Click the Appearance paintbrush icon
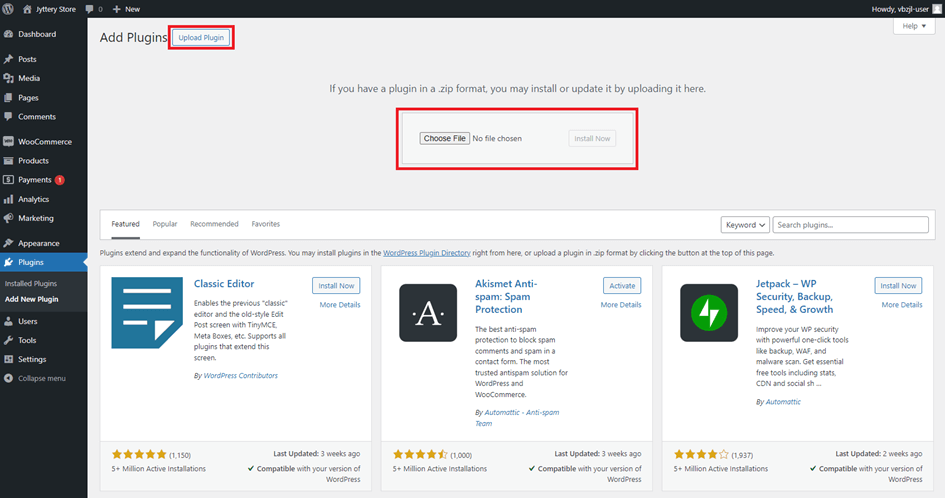 click(x=8, y=243)
